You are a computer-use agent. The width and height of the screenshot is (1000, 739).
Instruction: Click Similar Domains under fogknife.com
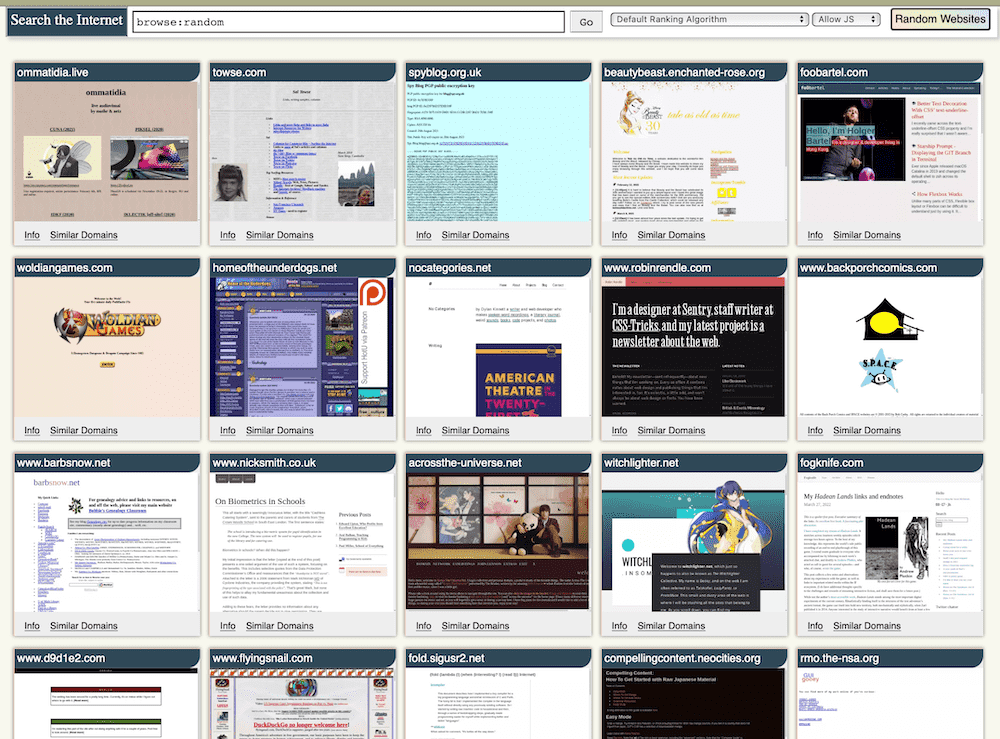(867, 626)
